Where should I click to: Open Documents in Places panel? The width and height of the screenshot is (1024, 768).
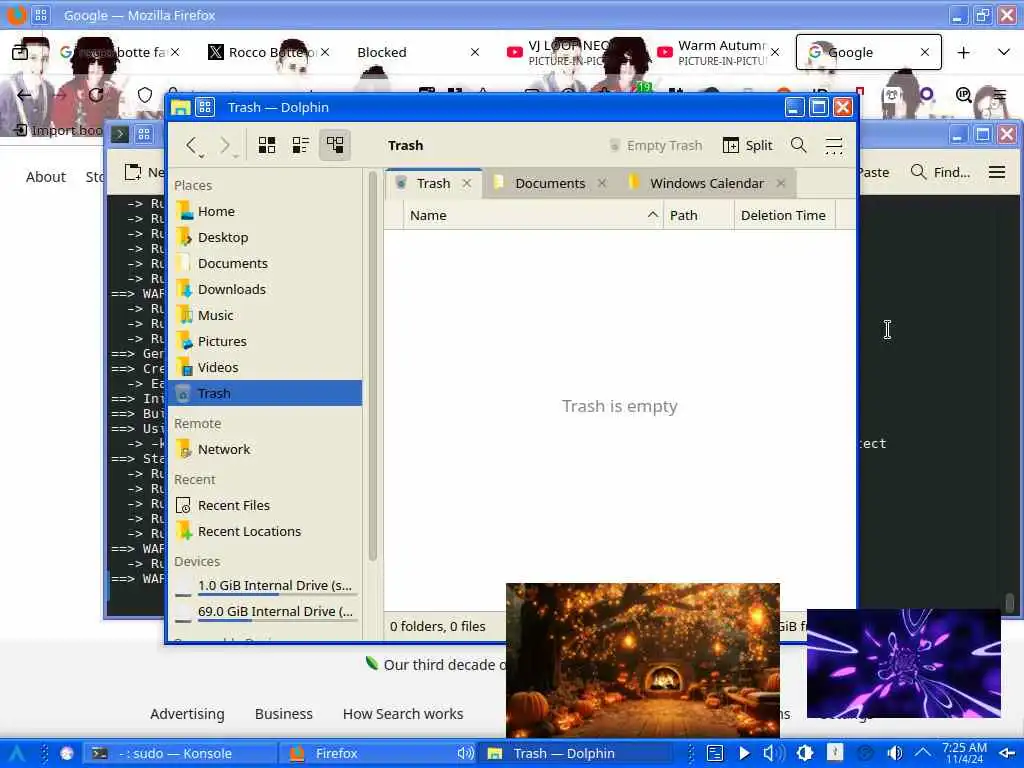[x=264, y=264]
